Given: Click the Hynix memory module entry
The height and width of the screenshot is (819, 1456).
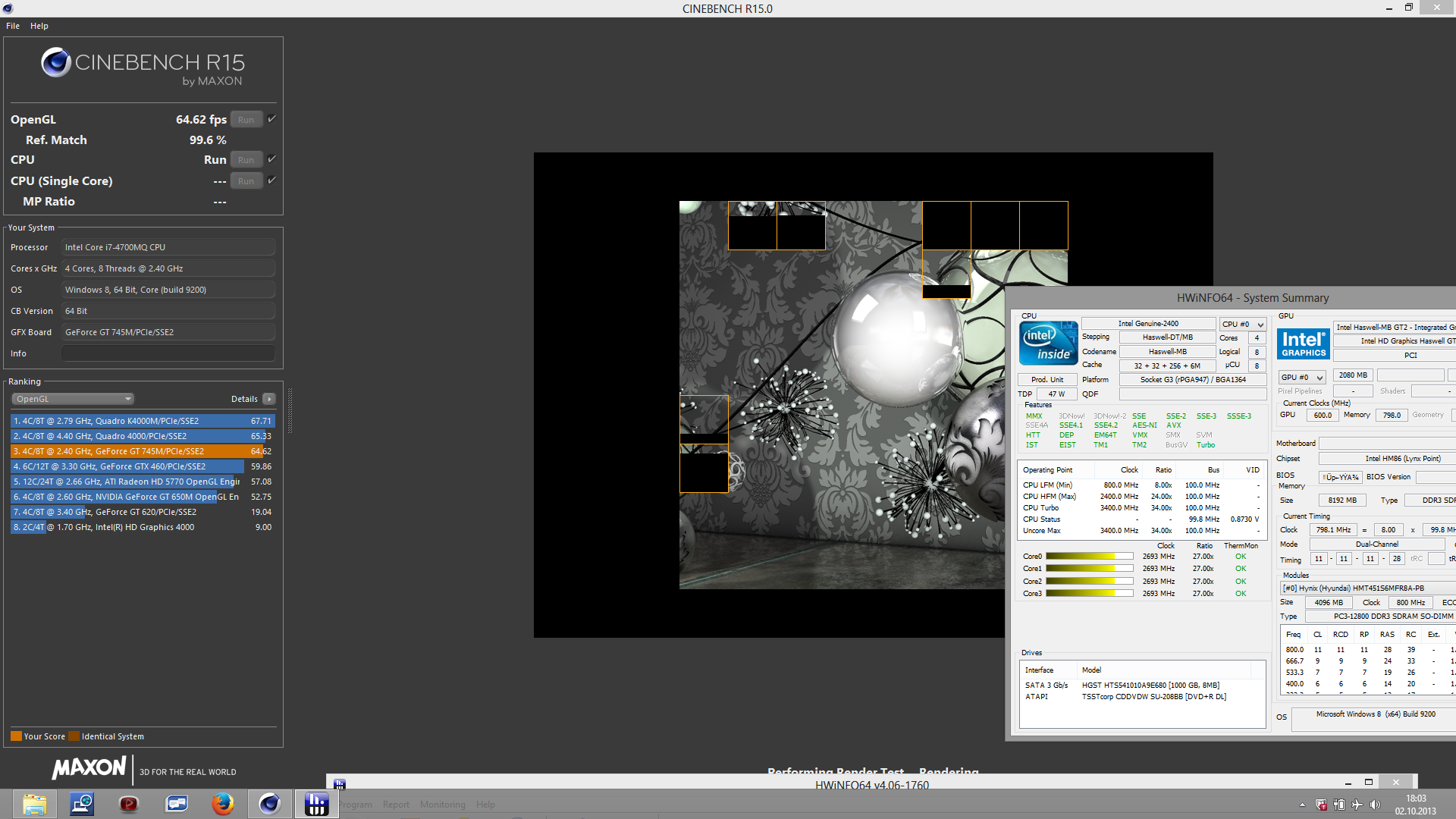Looking at the screenshot, I should (1367, 588).
